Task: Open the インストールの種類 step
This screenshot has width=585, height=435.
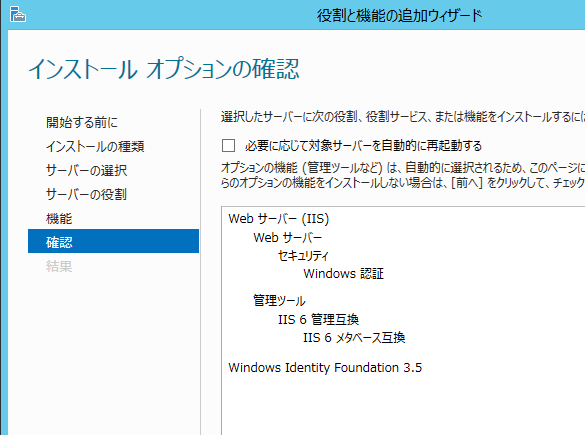Action: coord(95,146)
